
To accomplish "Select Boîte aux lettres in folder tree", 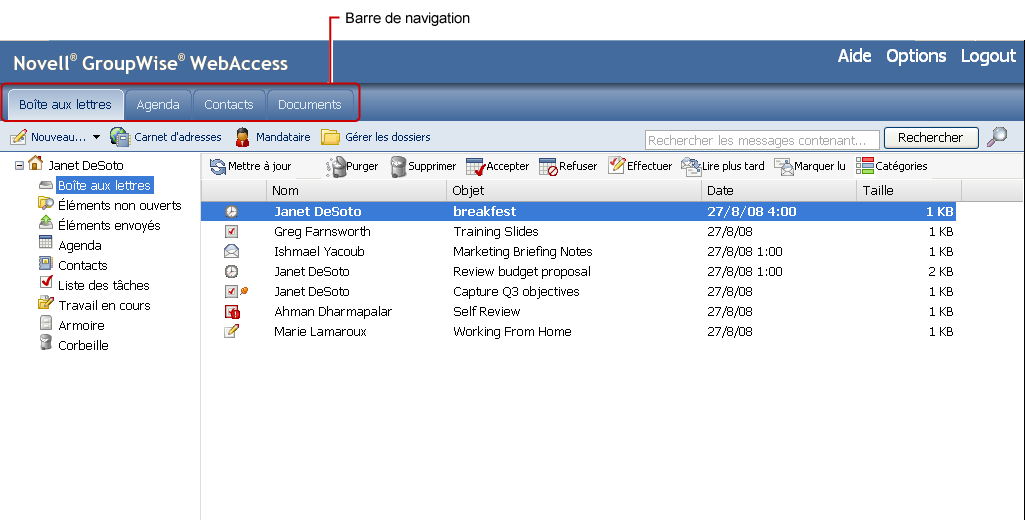I will [x=105, y=186].
